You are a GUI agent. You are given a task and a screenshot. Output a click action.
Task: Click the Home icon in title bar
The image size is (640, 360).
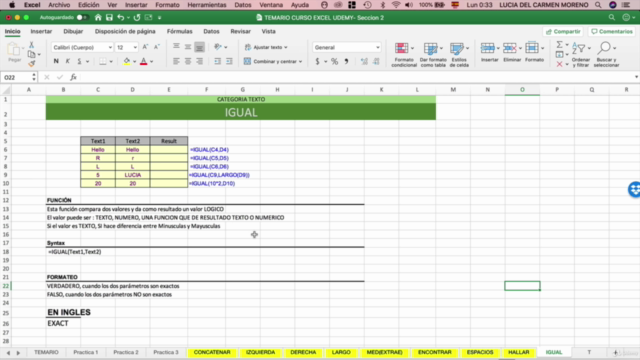[98, 18]
